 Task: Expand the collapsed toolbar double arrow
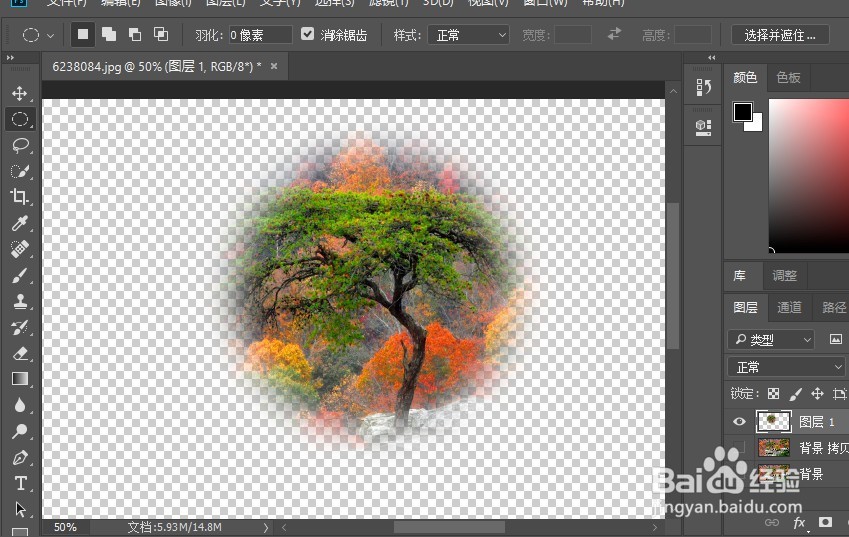[x=10, y=57]
